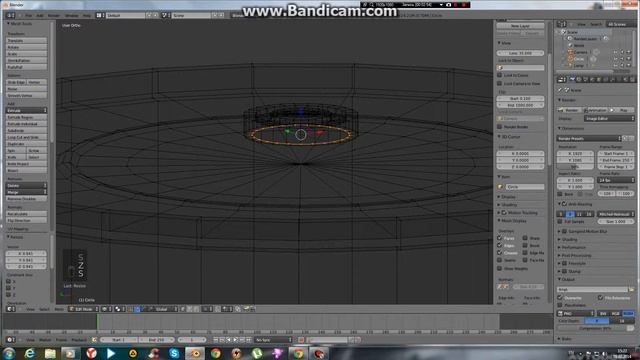Open Skype from taskbar
Image resolution: width=640 pixels, height=360 pixels.
point(174,353)
